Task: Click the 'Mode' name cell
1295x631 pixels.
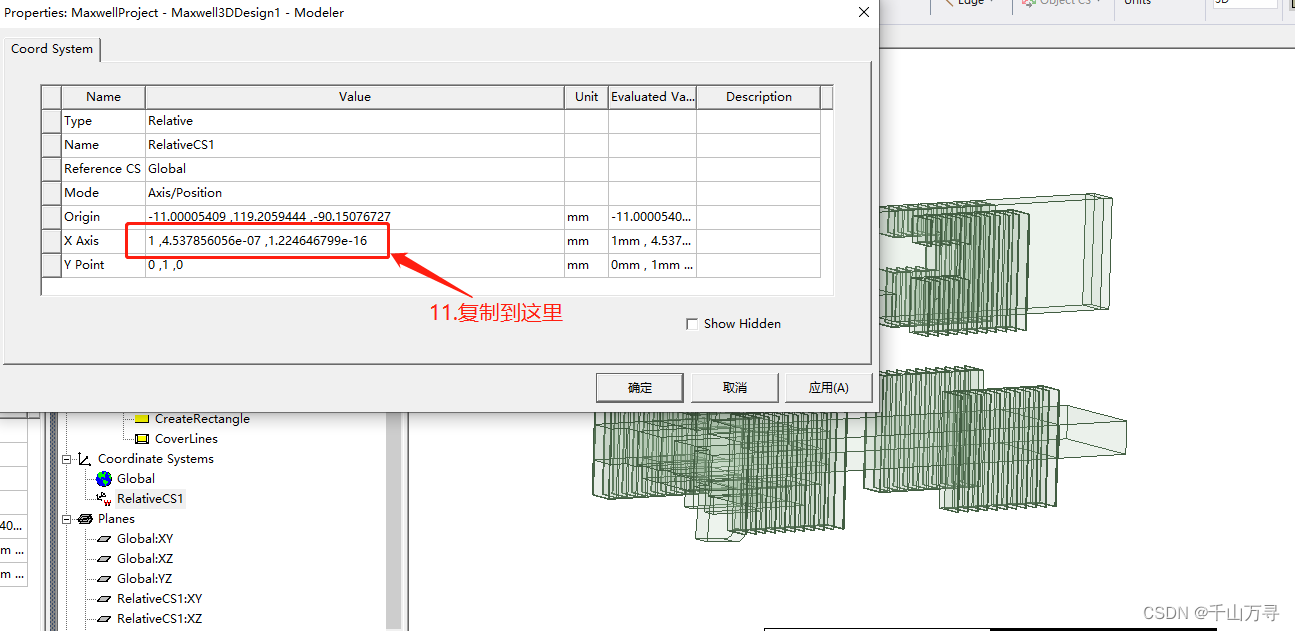Action: (103, 193)
